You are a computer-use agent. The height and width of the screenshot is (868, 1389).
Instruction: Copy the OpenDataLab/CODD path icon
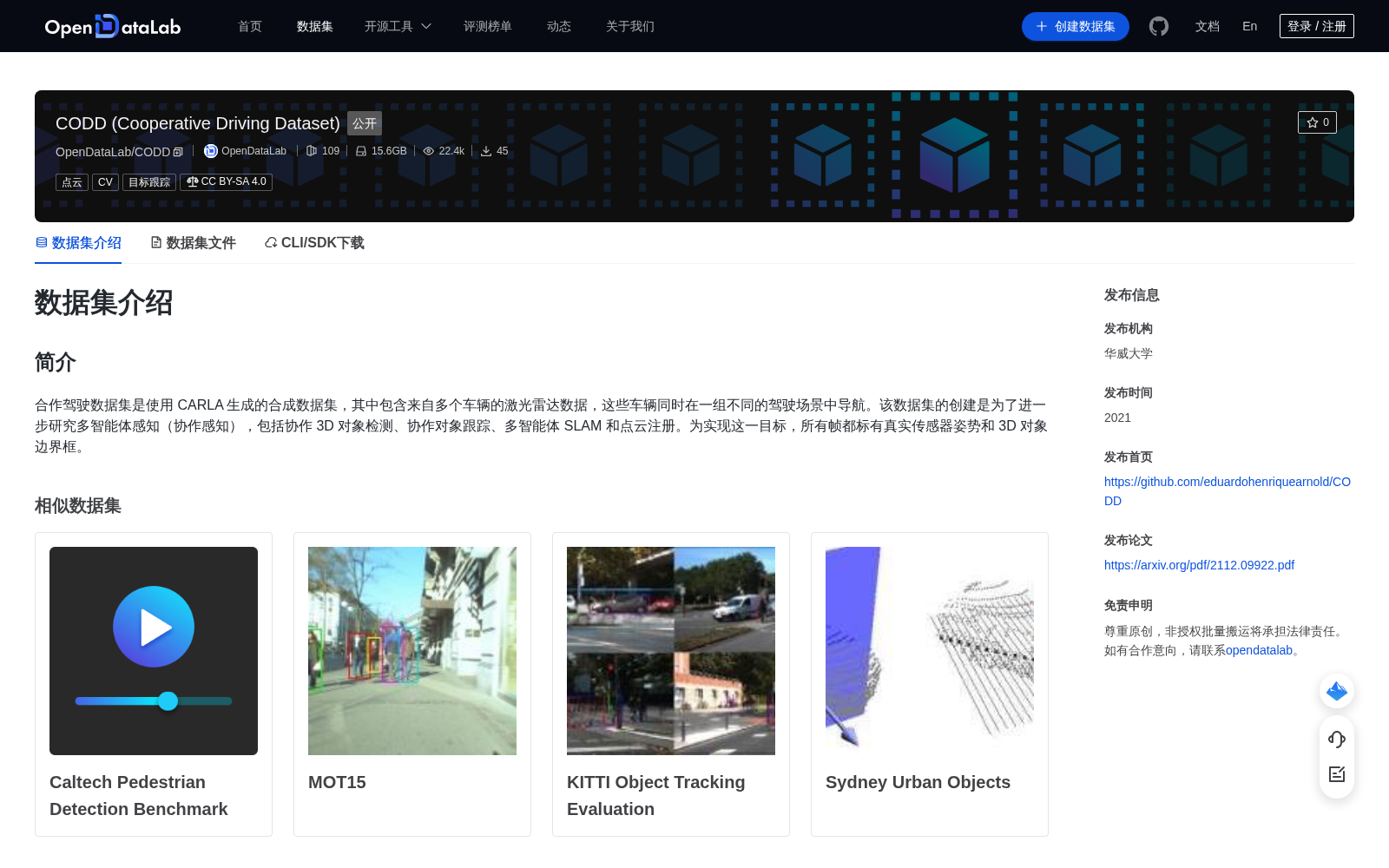point(178,152)
